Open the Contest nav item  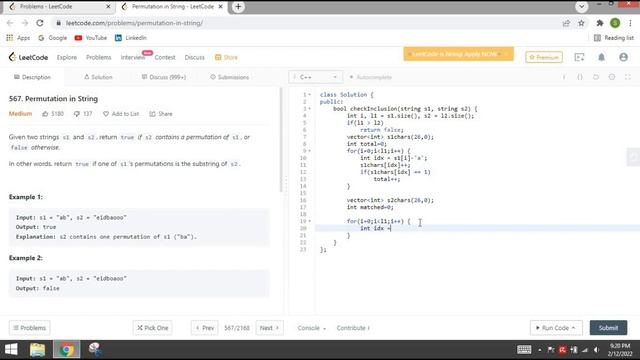coord(165,57)
